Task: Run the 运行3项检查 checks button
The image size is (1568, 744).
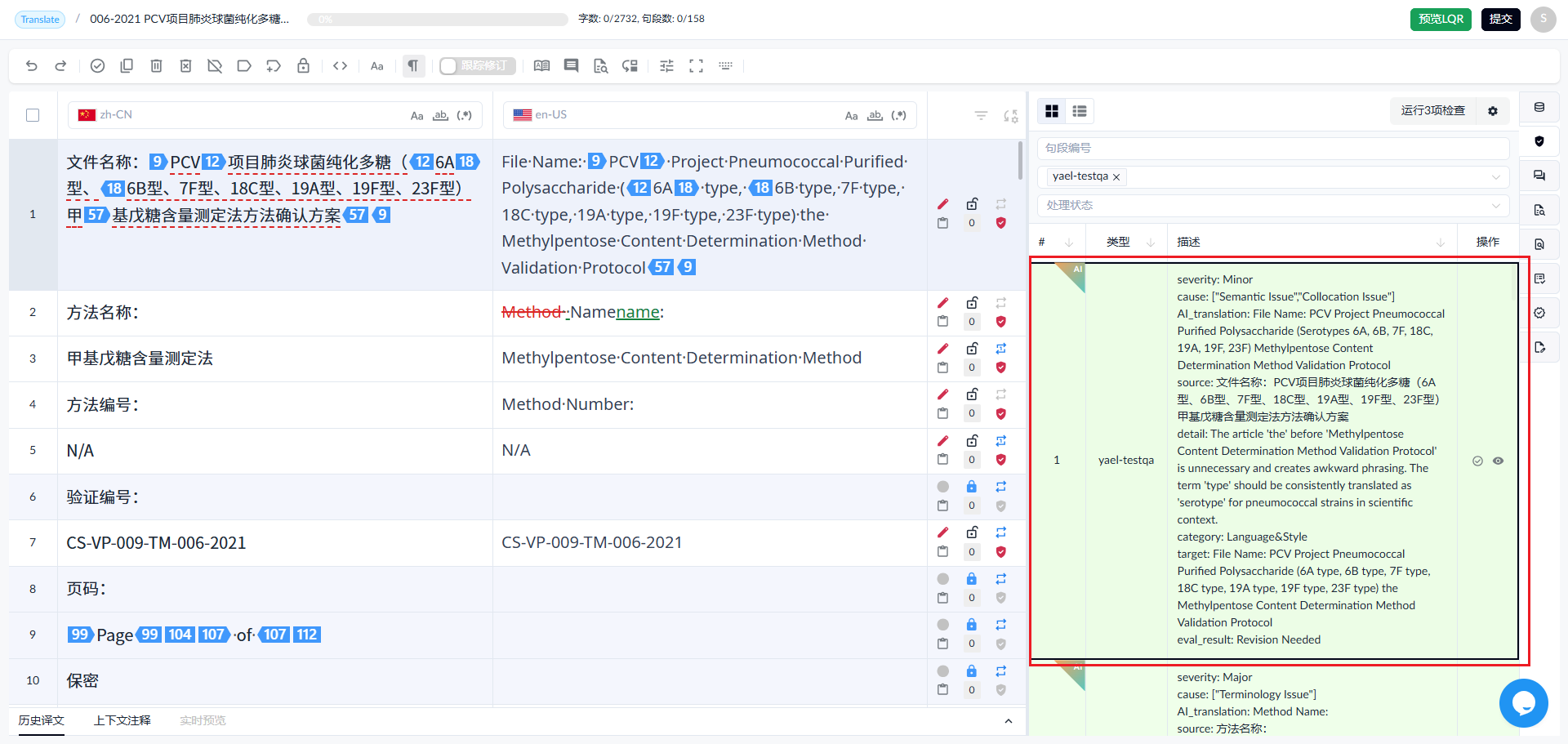Action: tap(1433, 111)
